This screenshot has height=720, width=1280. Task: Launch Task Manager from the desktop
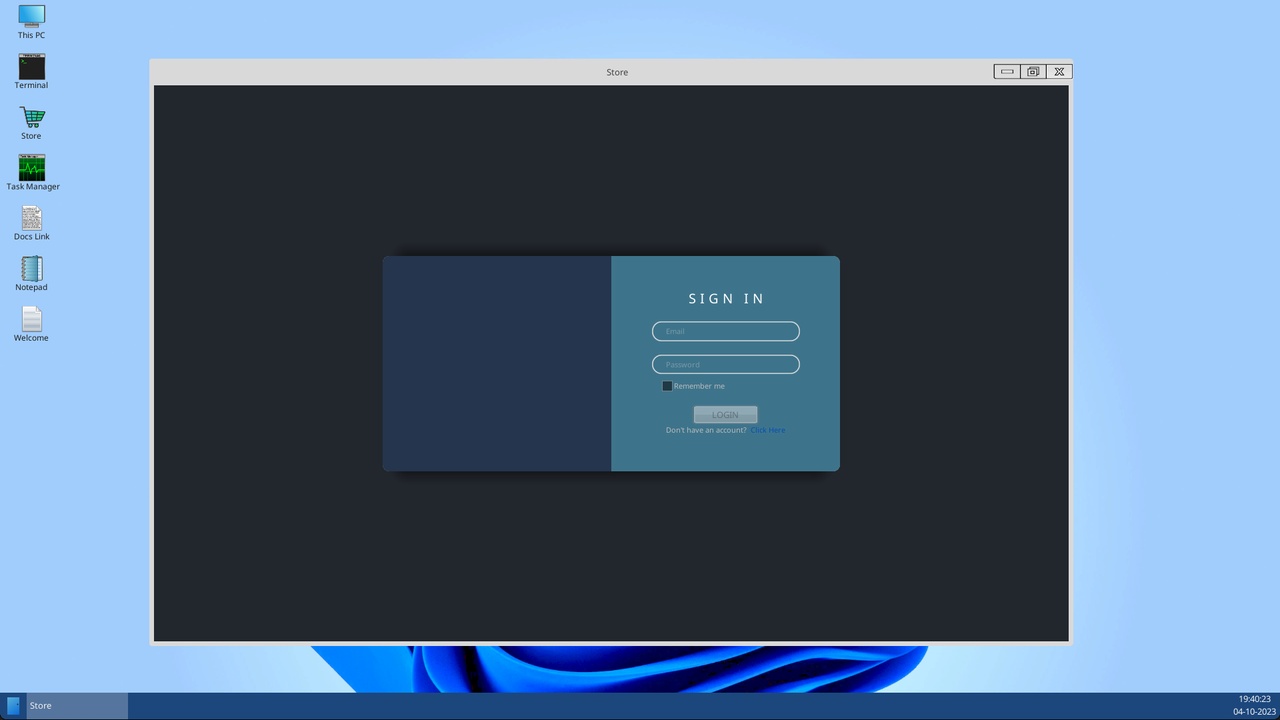click(x=31, y=169)
